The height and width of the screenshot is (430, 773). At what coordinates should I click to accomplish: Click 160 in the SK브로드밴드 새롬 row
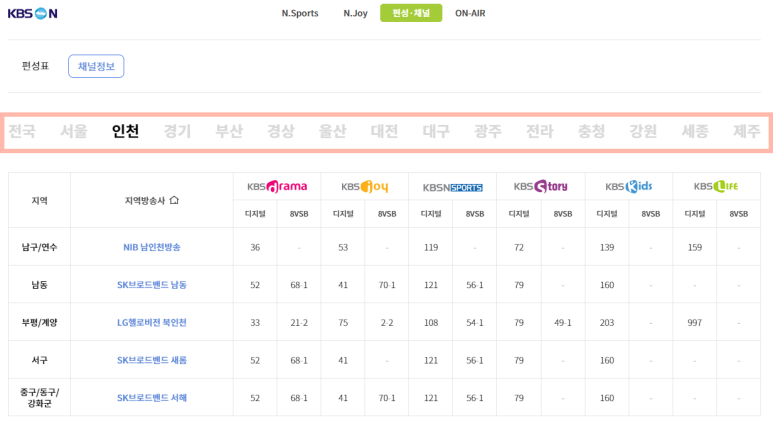point(607,360)
